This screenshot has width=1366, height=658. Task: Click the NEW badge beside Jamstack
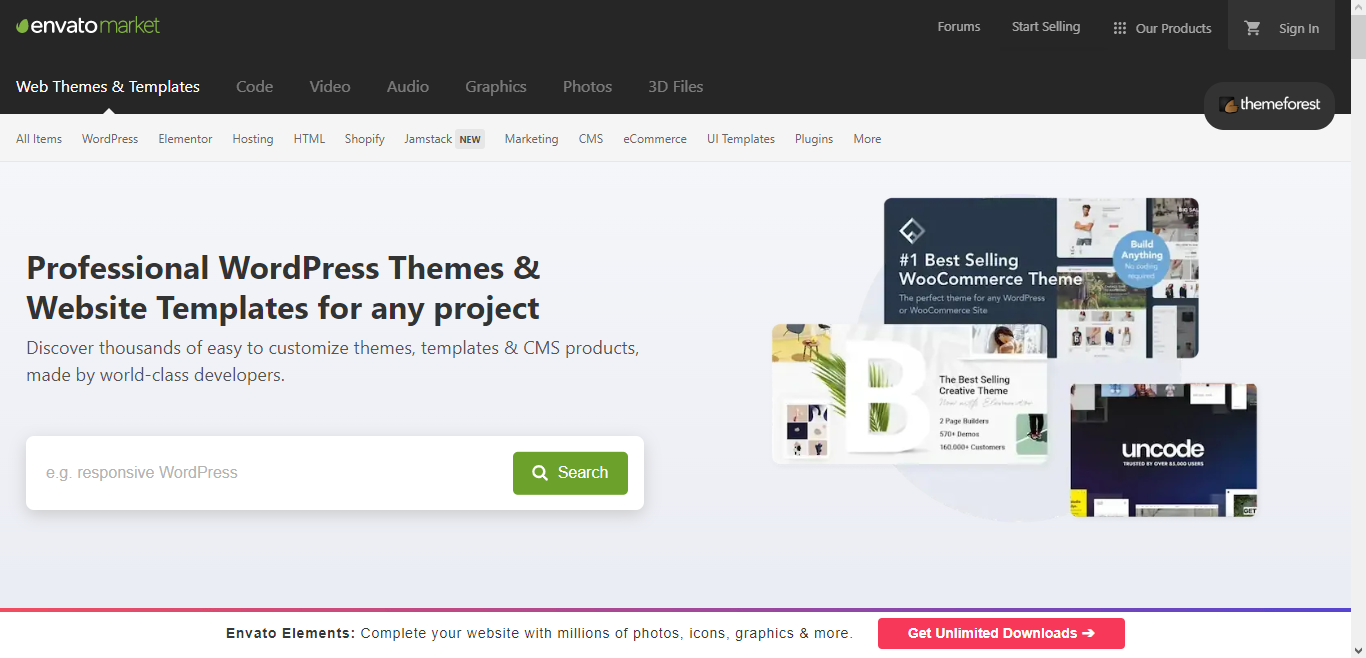click(468, 139)
